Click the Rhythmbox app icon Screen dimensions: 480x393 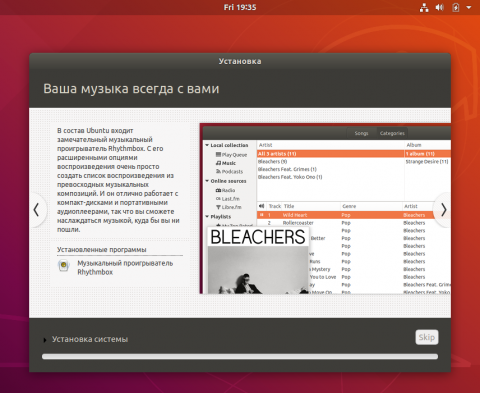(x=63, y=266)
